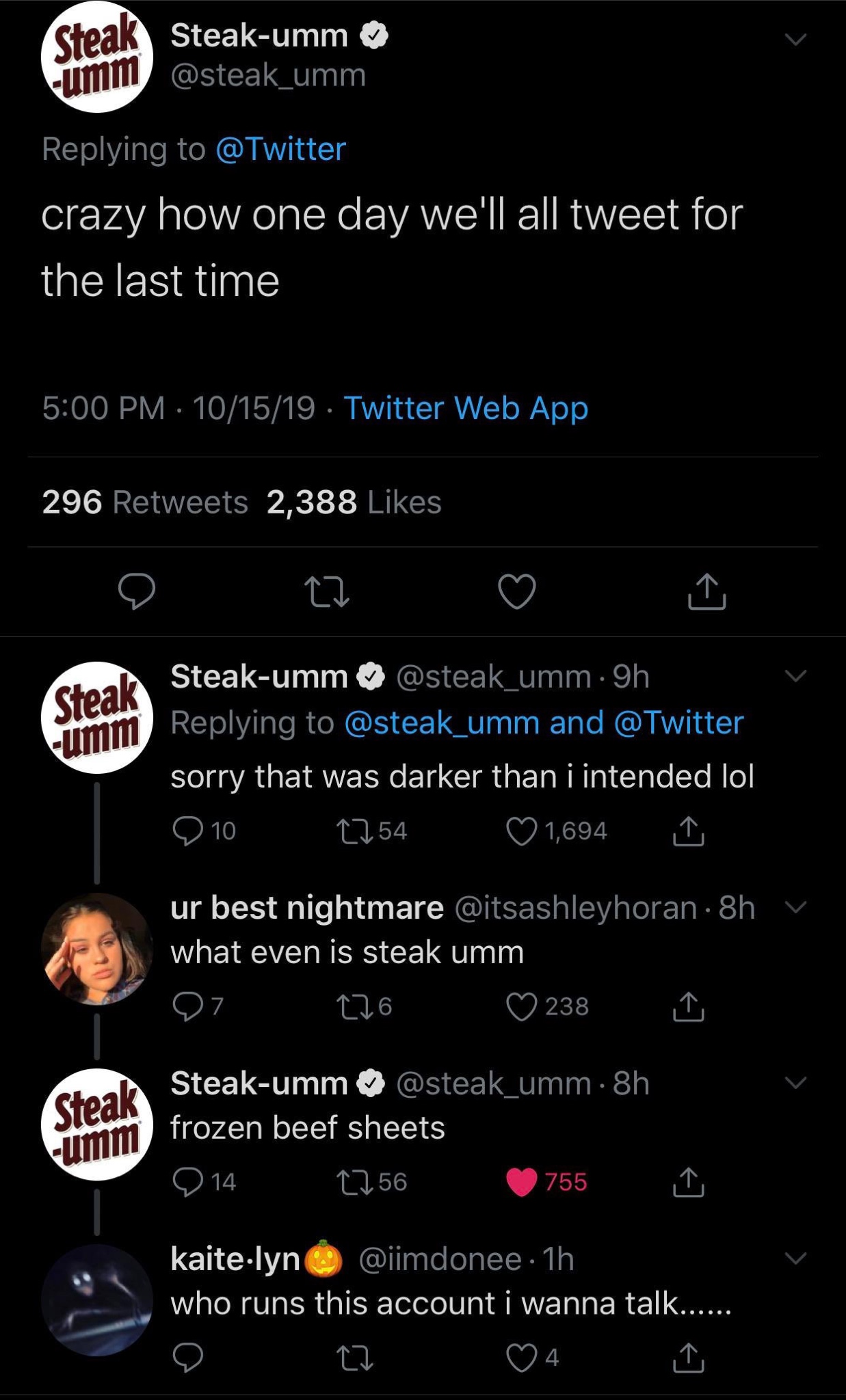Open ur best nightmare's profile picture
Screen dimensions: 846x1400
(x=97, y=949)
